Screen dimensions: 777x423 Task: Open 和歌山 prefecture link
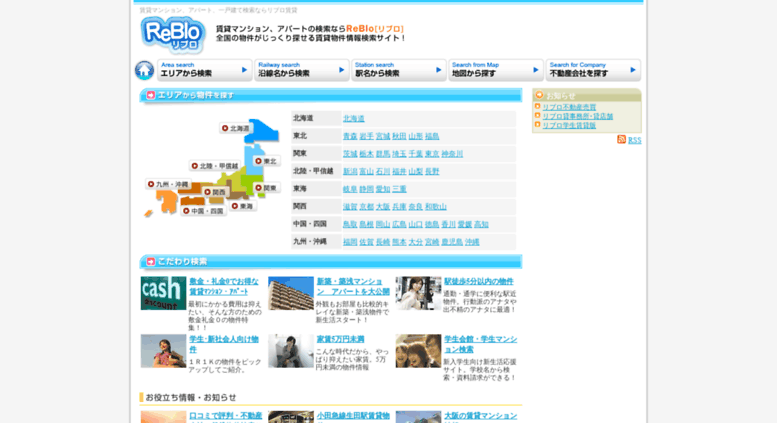[x=436, y=207]
